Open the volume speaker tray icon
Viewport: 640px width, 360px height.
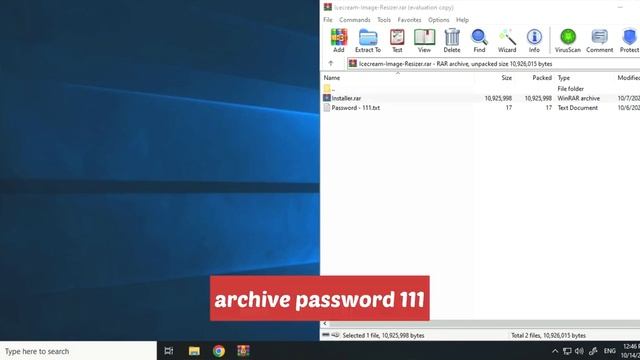(579, 351)
